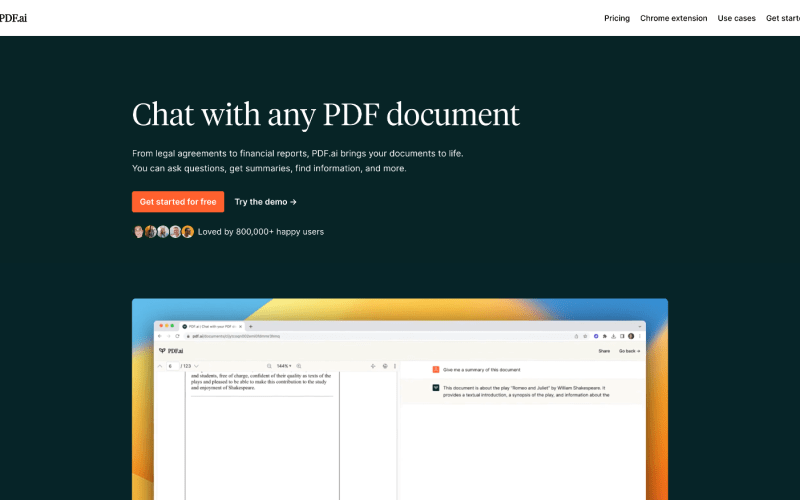Click Go back in the demo preview

[629, 351]
